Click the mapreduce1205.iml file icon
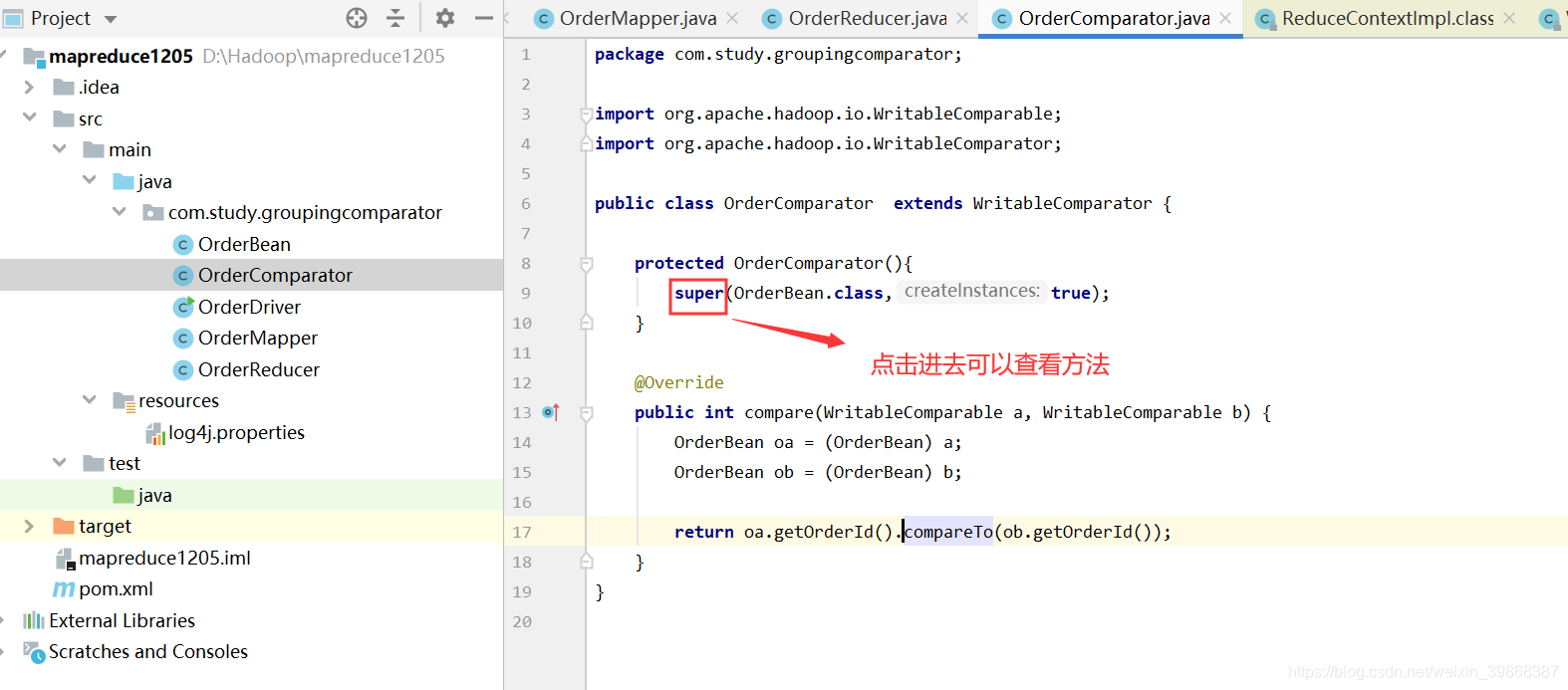 (65, 559)
